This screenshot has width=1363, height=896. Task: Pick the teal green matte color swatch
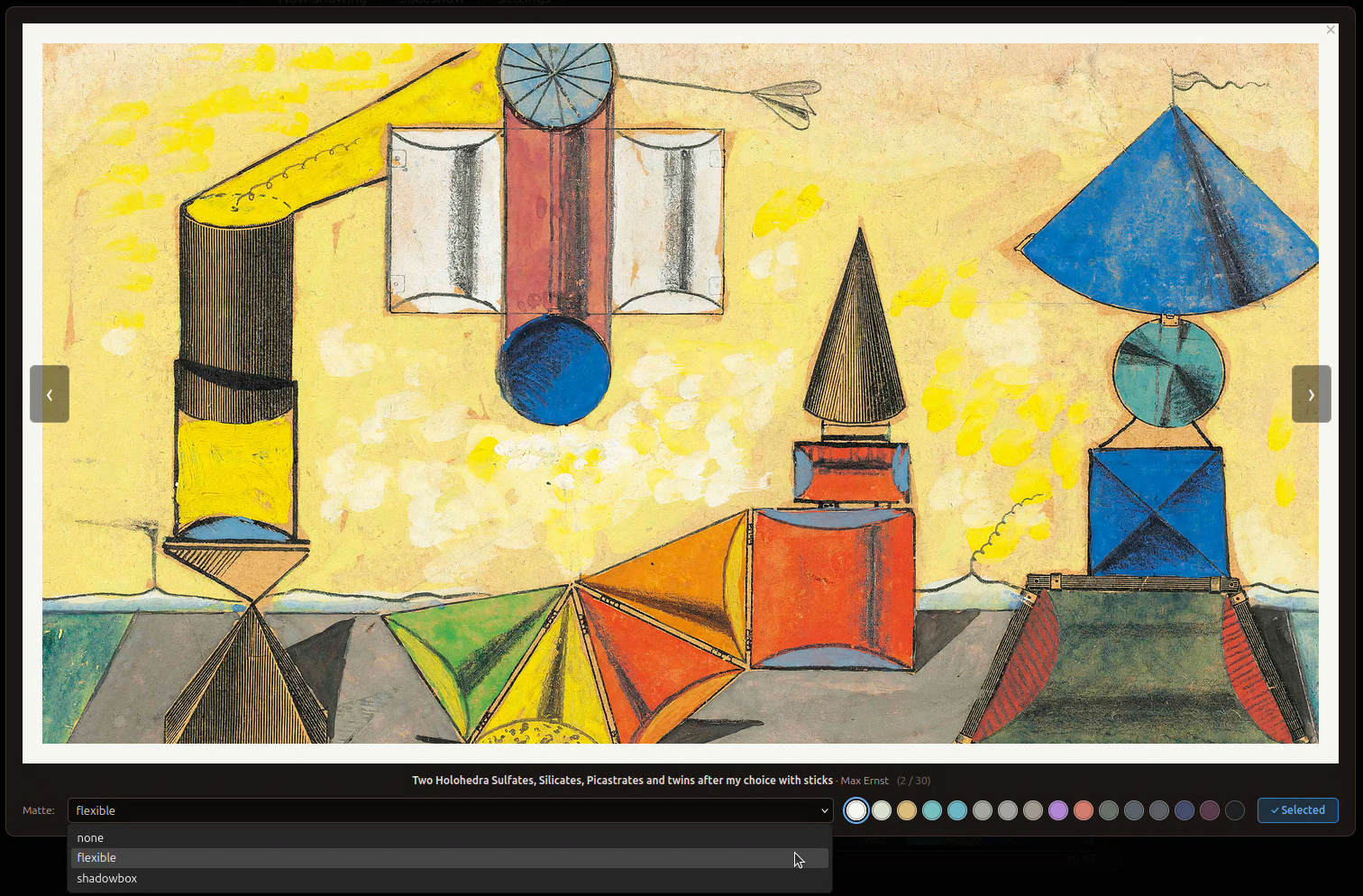(932, 810)
